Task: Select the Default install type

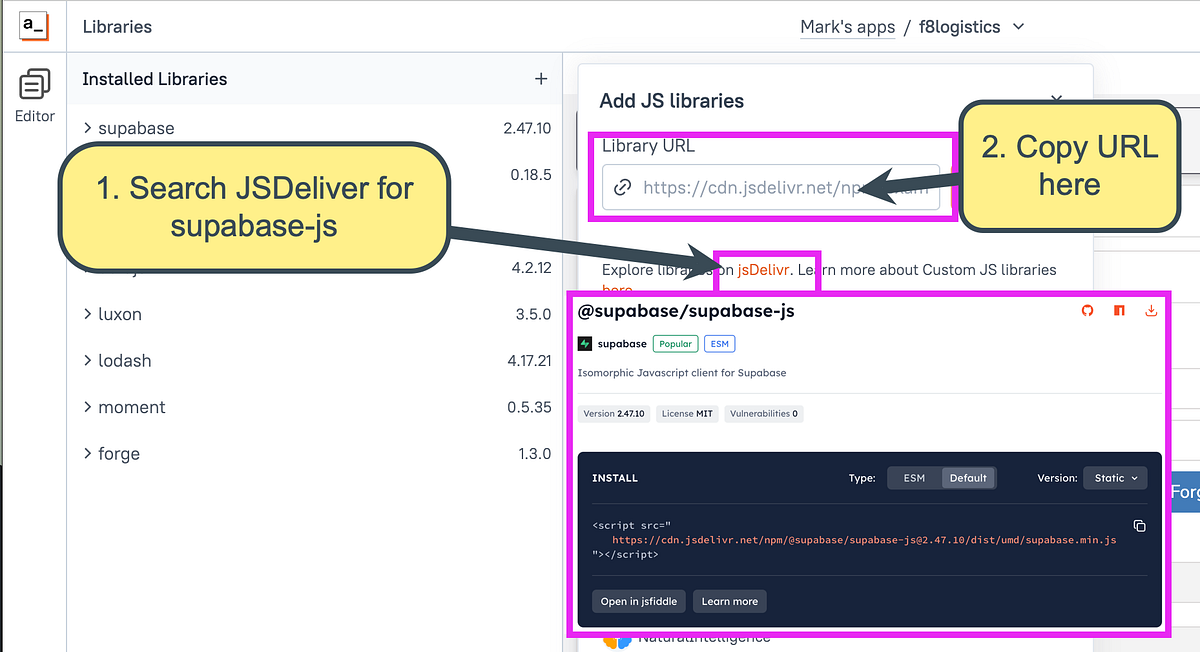Action: pos(969,478)
